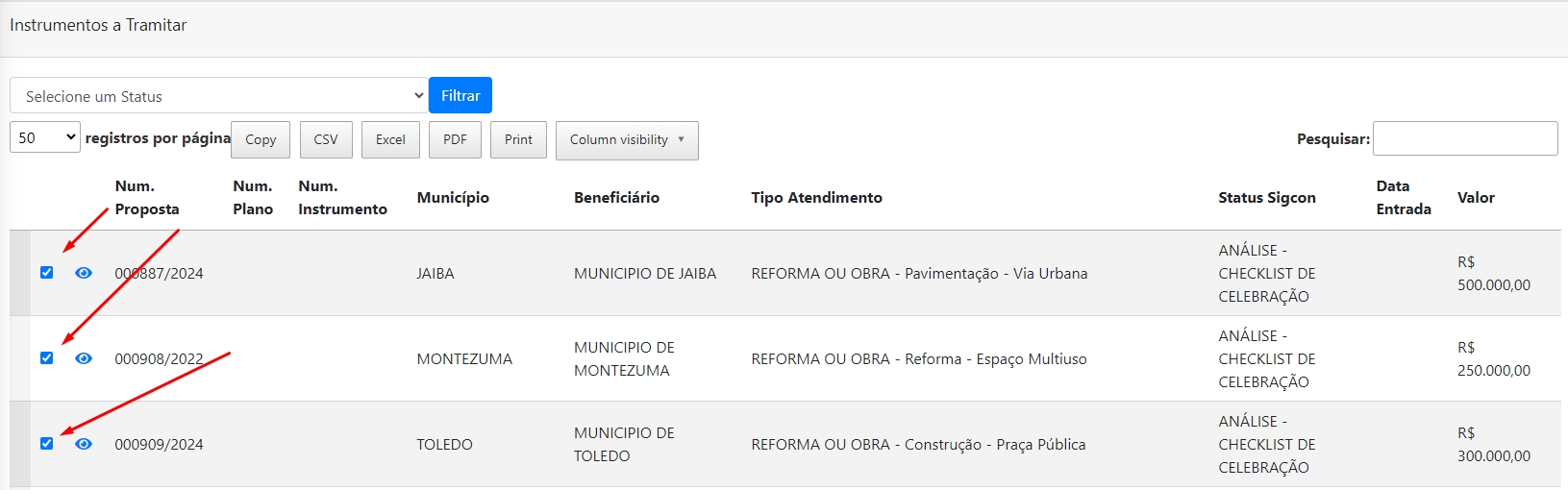Change the registros por página count
Screen dimensions: 1568x490
click(x=44, y=138)
